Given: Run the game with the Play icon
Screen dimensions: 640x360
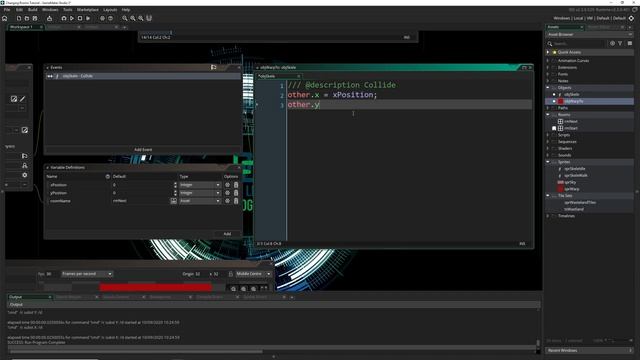Looking at the screenshot, I should [x=72, y=18].
